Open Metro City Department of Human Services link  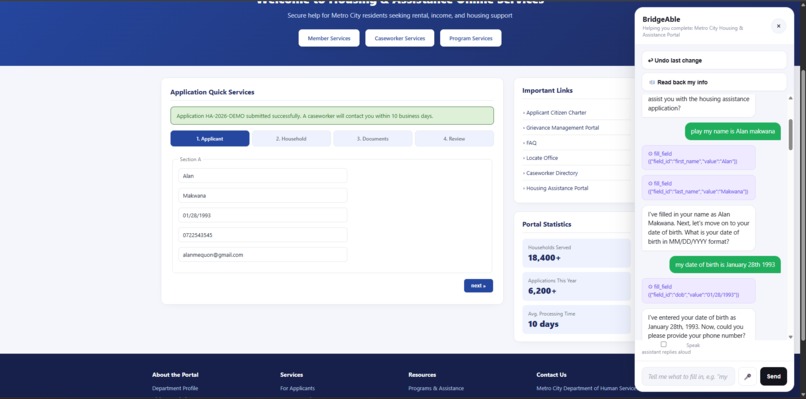(x=587, y=388)
